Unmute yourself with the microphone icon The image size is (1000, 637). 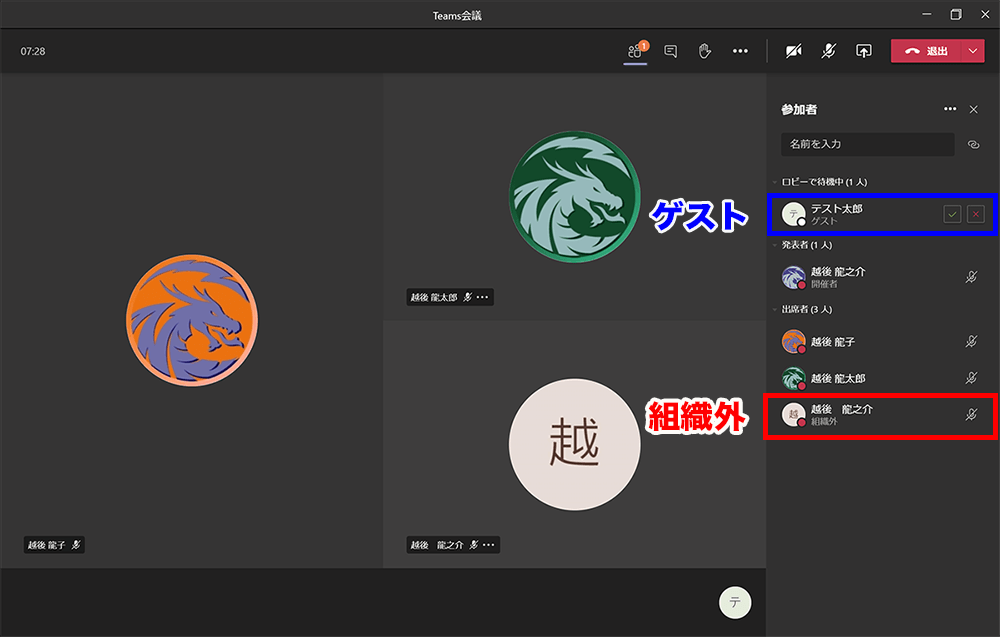pos(828,50)
